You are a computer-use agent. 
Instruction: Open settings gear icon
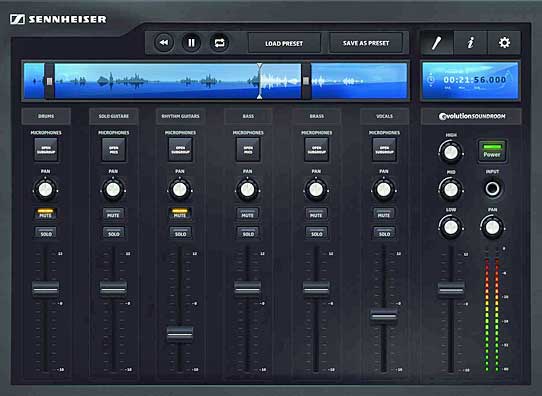[504, 43]
